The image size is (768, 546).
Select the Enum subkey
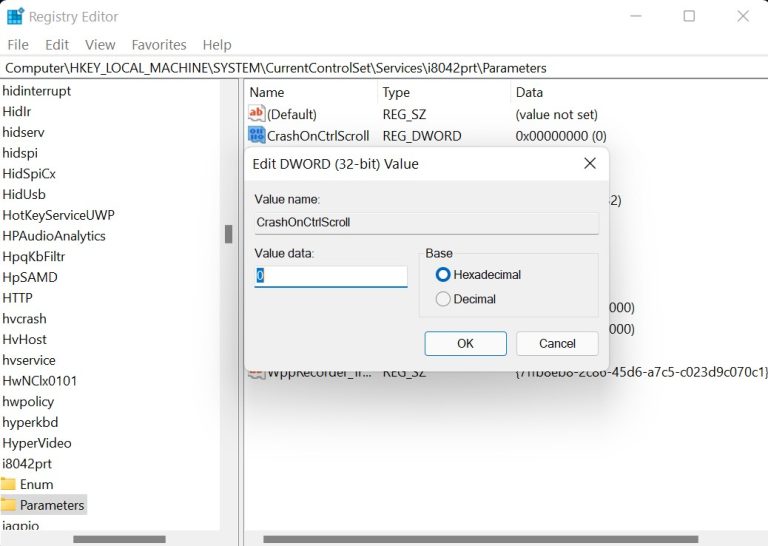tap(36, 484)
